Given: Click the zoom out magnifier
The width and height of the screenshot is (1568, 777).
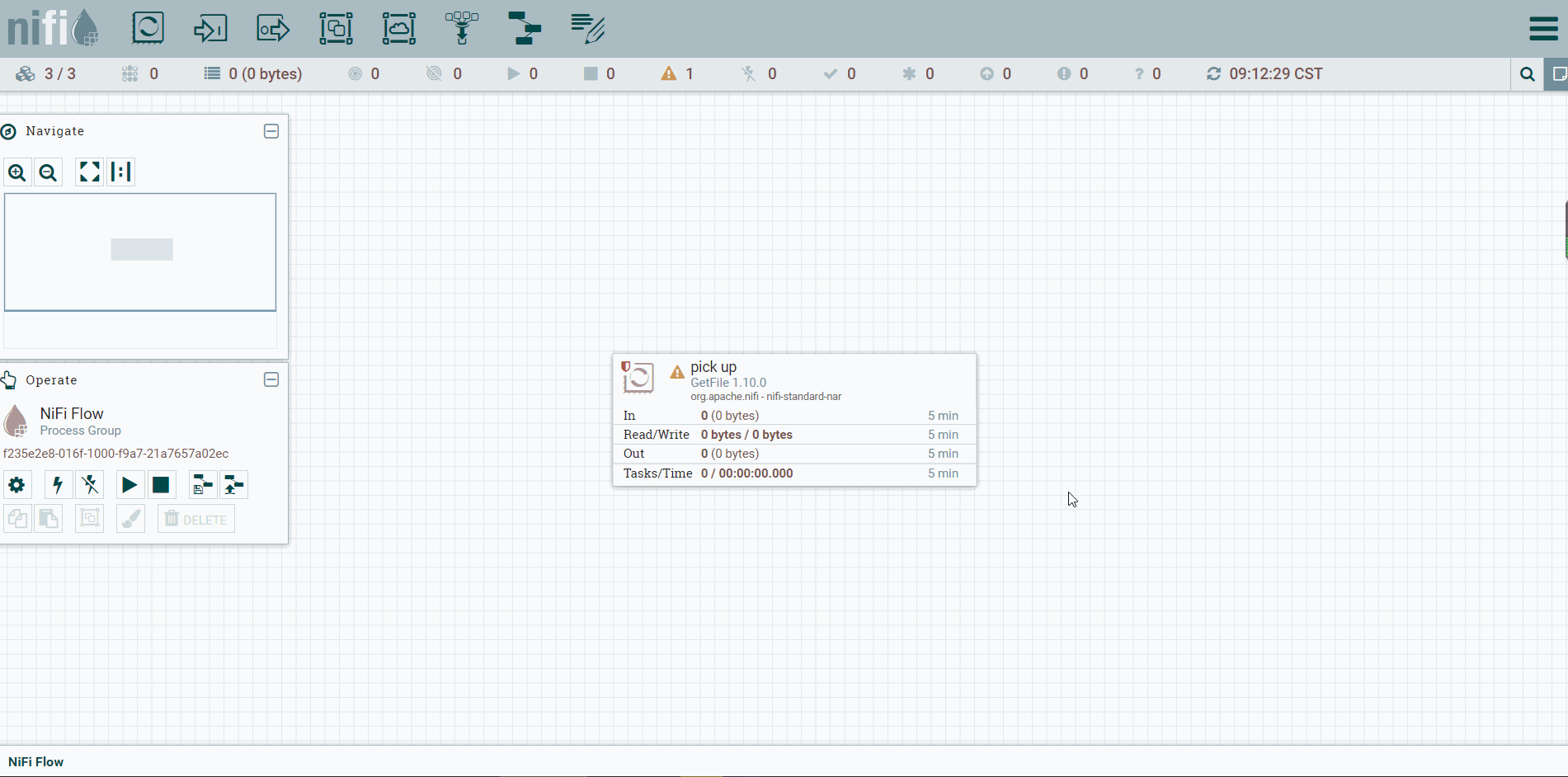Looking at the screenshot, I should (49, 172).
